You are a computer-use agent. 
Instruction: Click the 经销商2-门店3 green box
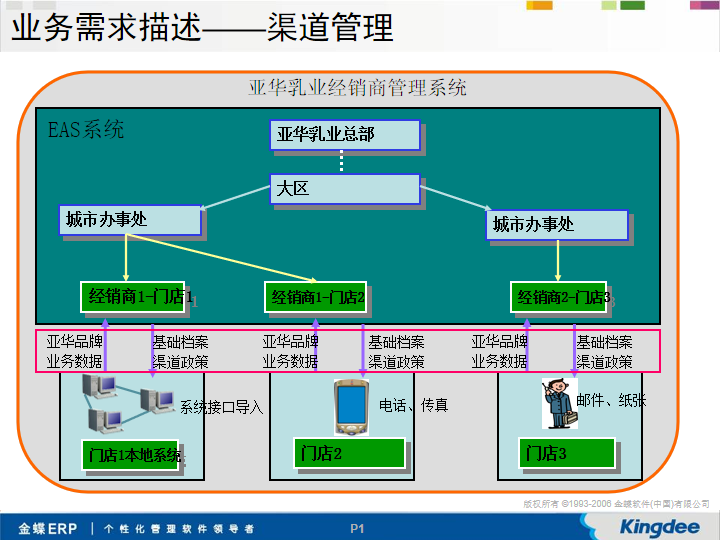(559, 297)
